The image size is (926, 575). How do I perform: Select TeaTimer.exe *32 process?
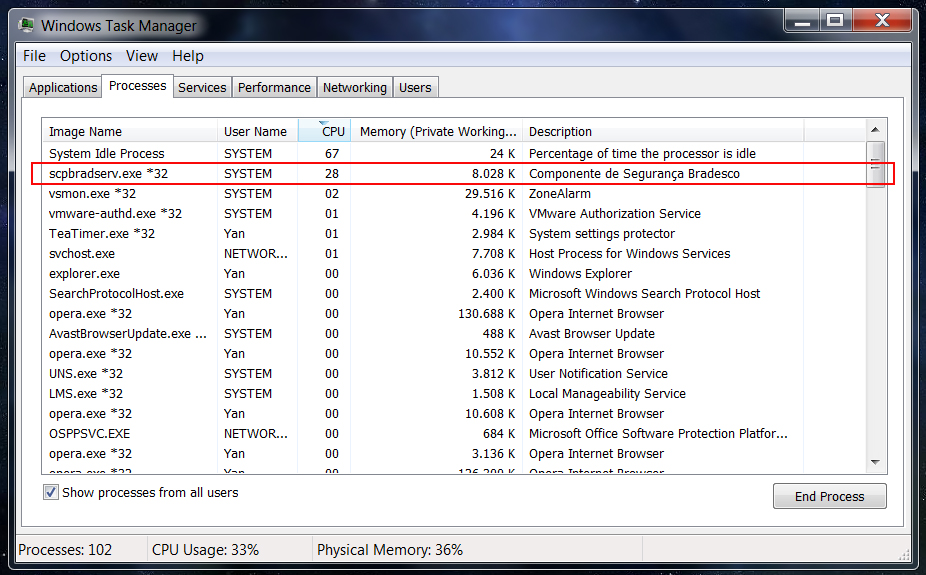pos(453,234)
